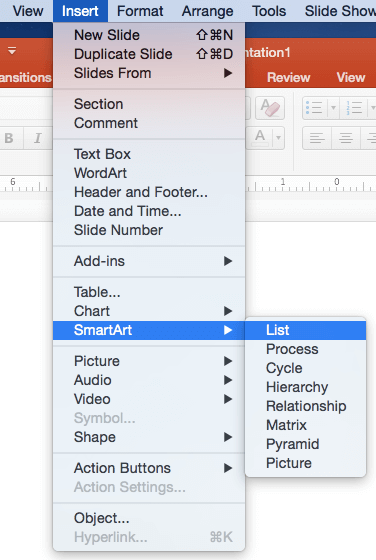Choose Duplicate Slide menu item

click(x=149, y=54)
